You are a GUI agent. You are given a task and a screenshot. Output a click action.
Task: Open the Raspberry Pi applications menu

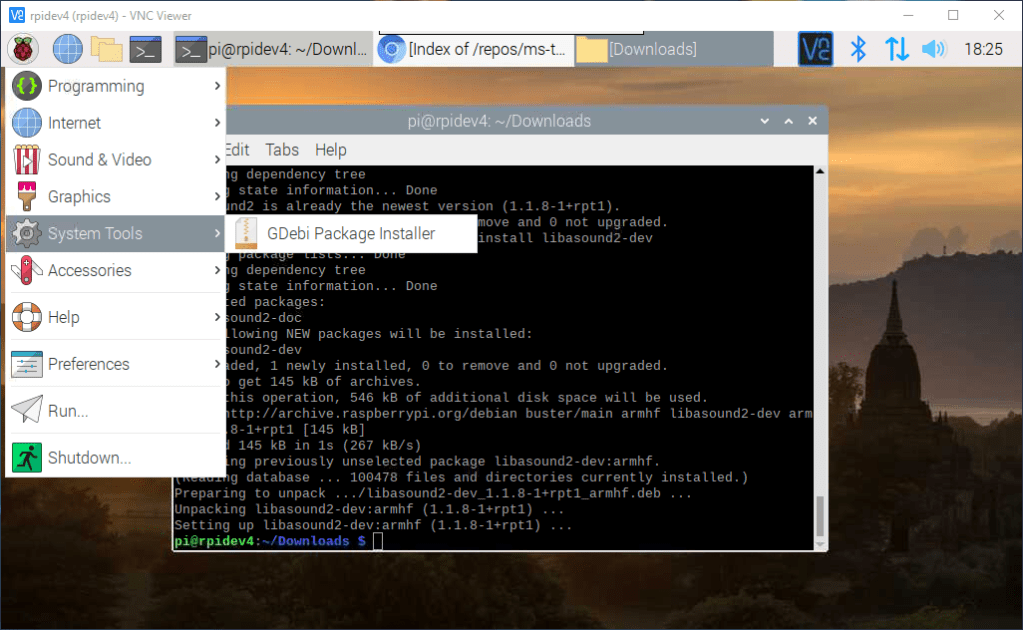point(22,48)
